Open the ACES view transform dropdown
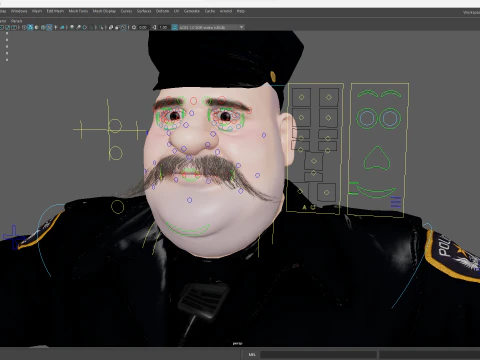This screenshot has width=480, height=360. [212, 27]
